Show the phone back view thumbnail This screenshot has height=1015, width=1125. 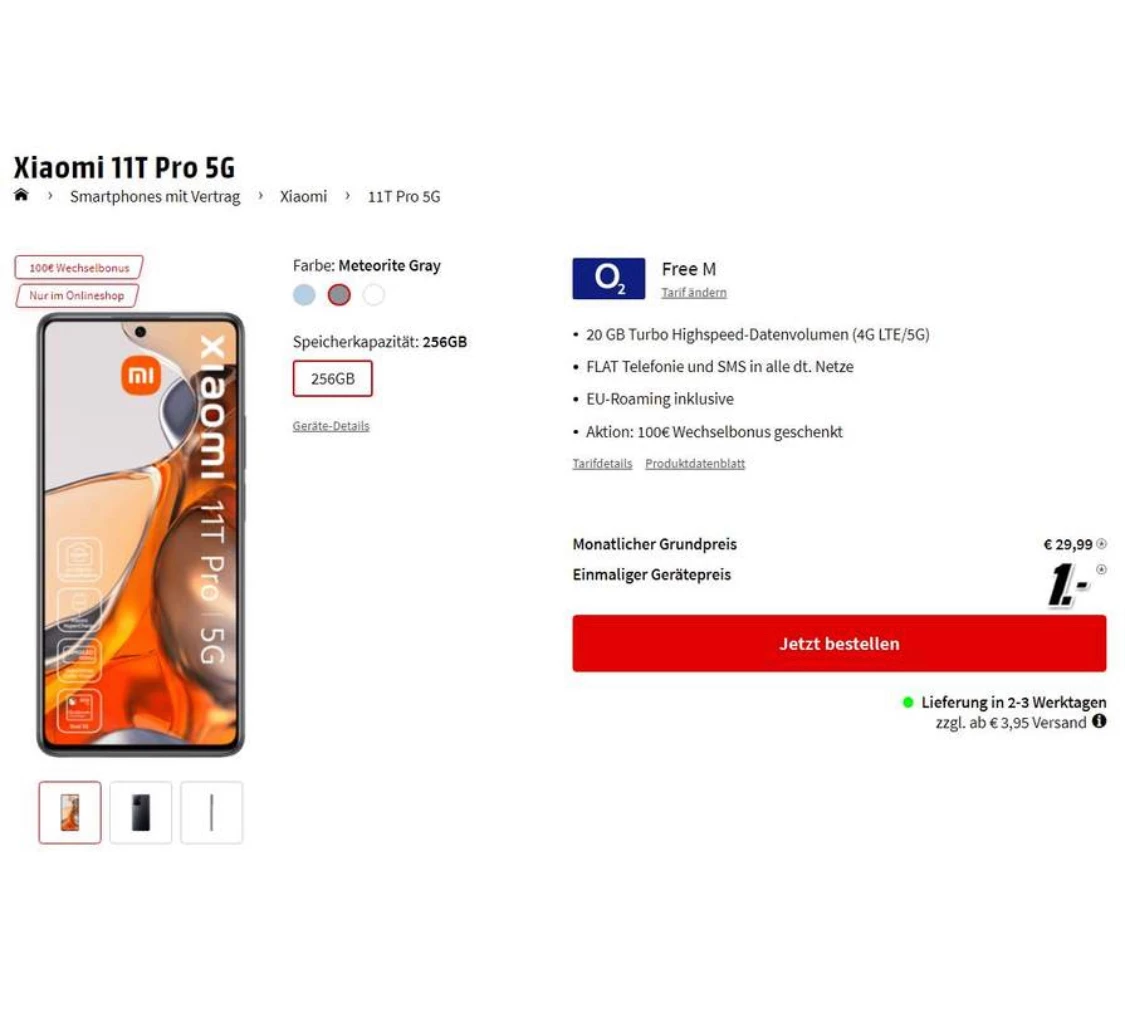coord(141,813)
